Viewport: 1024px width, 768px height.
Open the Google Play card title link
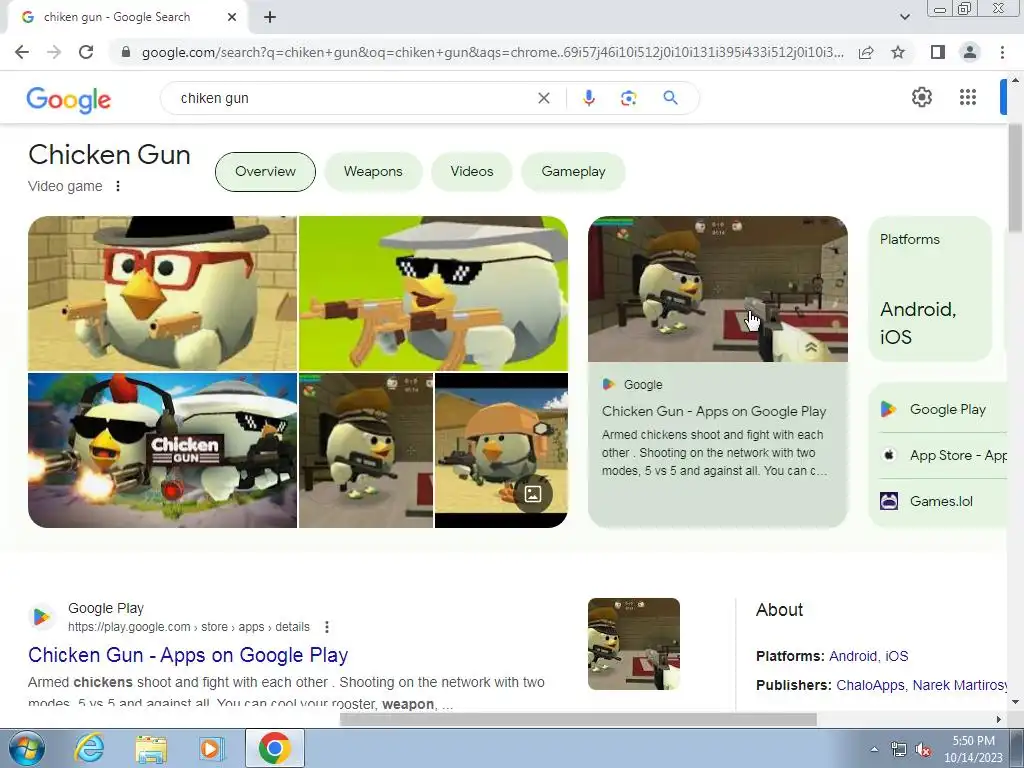714,411
